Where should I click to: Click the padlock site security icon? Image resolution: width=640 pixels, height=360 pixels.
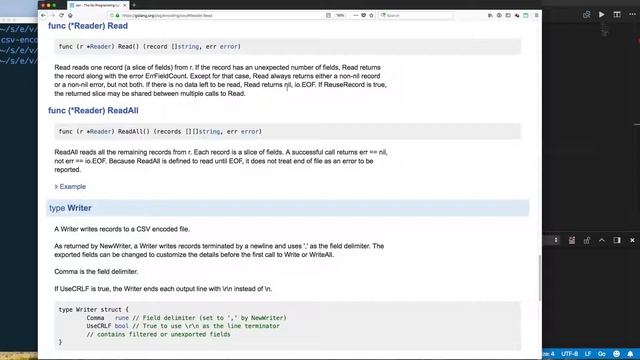click(x=118, y=15)
